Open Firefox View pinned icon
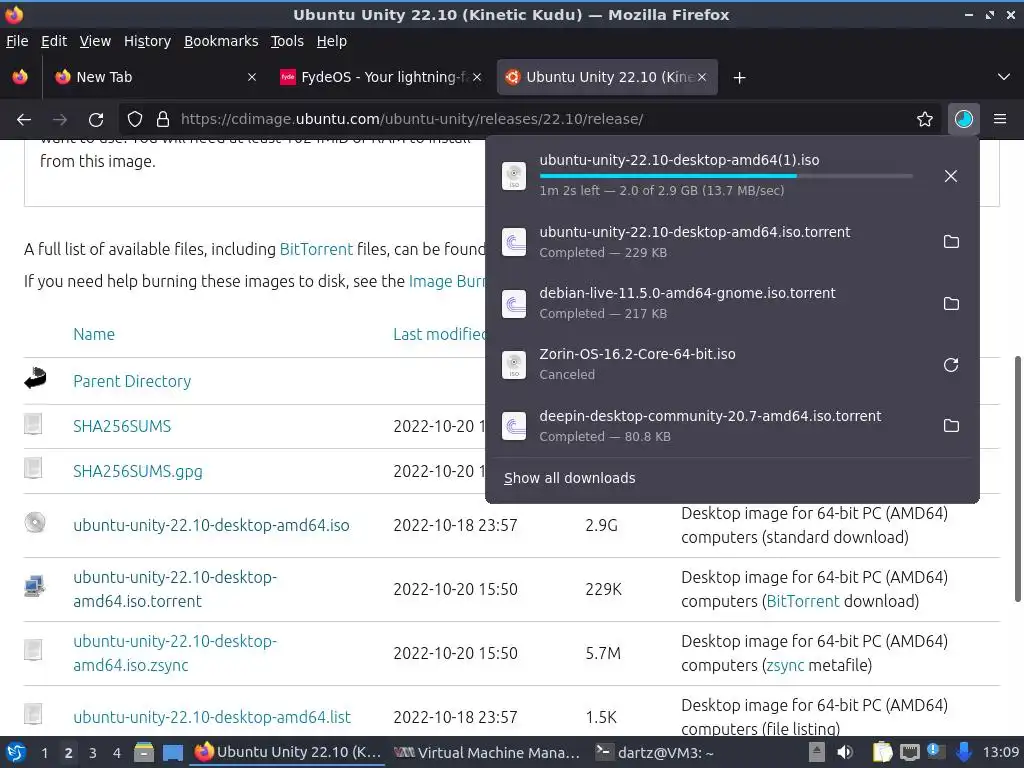Viewport: 1024px width, 768px height. [20, 77]
